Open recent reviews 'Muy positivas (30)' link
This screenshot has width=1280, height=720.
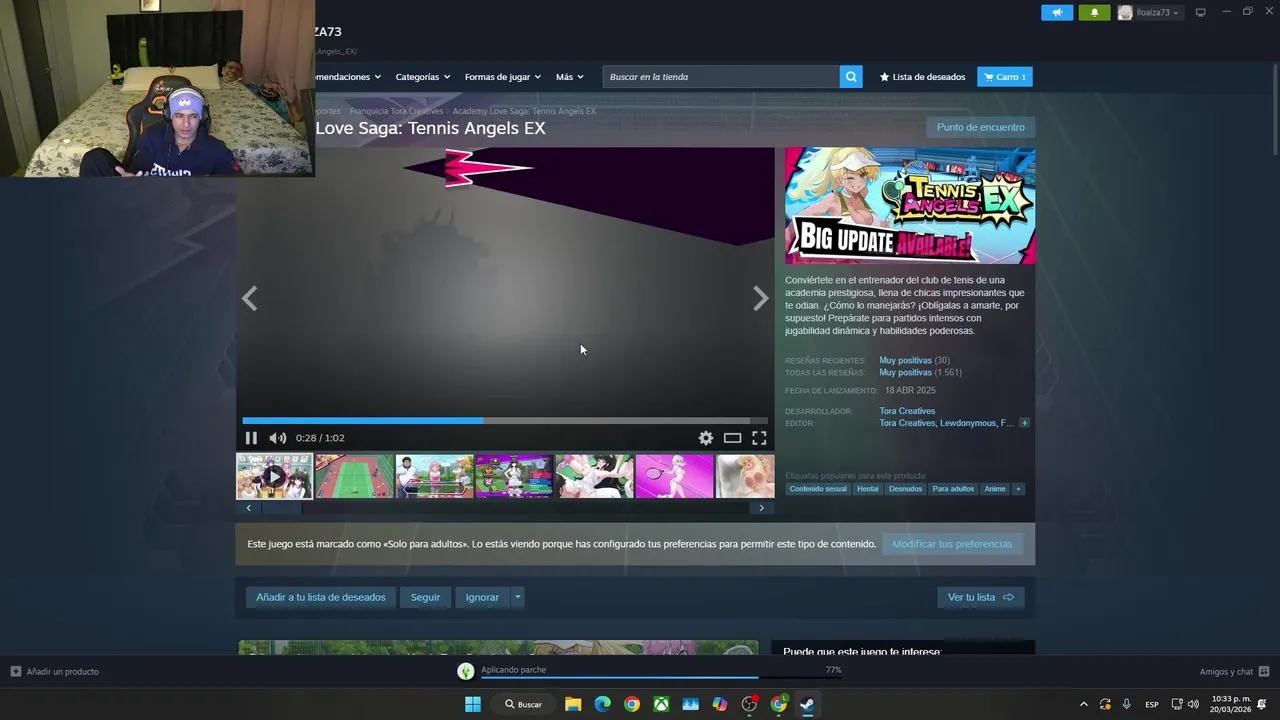914,360
